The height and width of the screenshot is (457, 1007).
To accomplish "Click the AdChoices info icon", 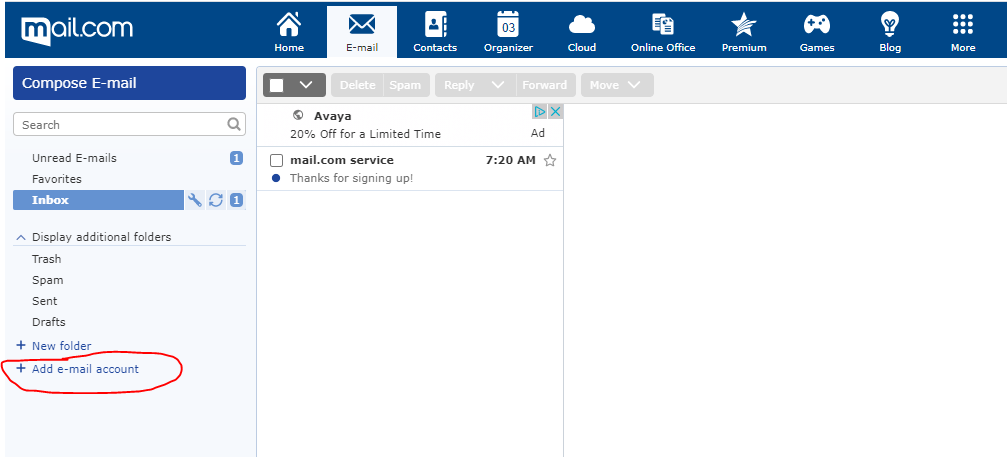I will point(540,112).
